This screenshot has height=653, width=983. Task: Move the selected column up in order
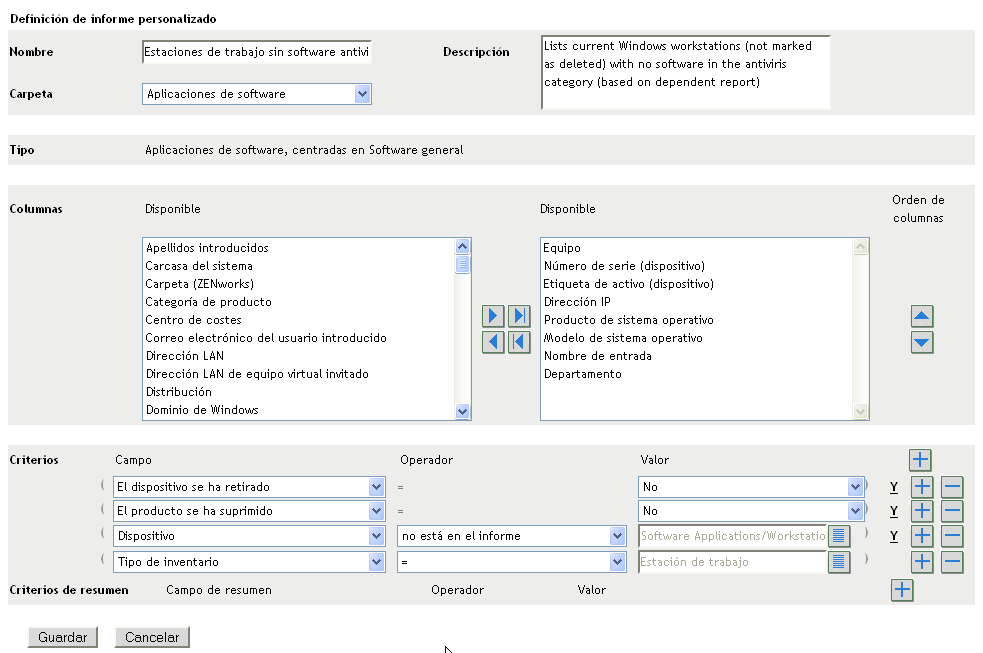tap(922, 317)
